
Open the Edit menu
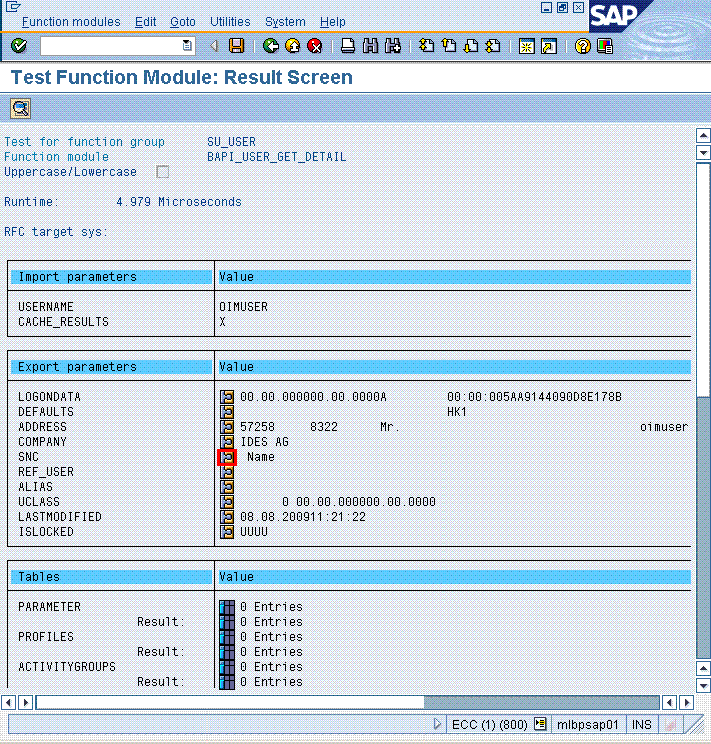point(145,22)
